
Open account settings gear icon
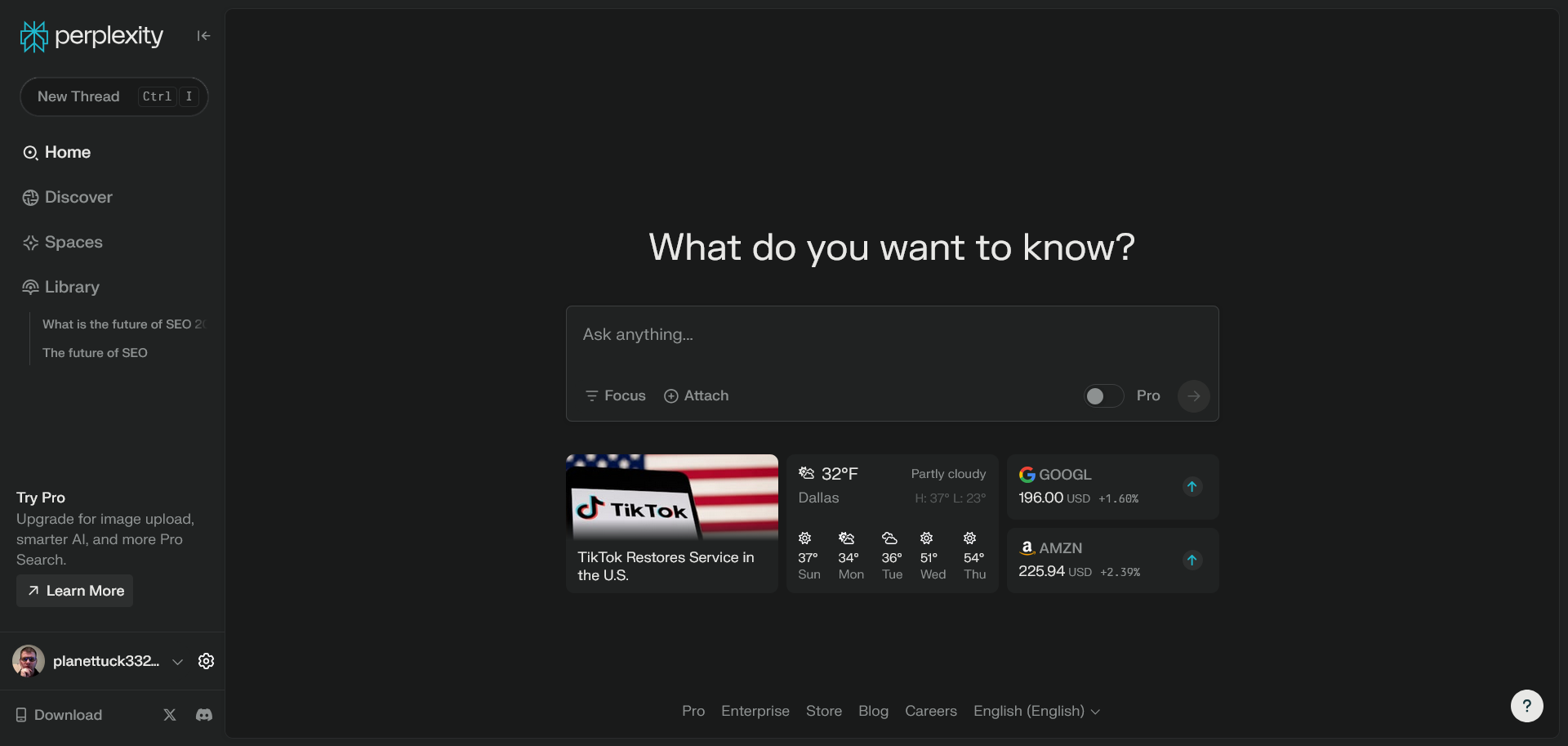pyautogui.click(x=206, y=661)
